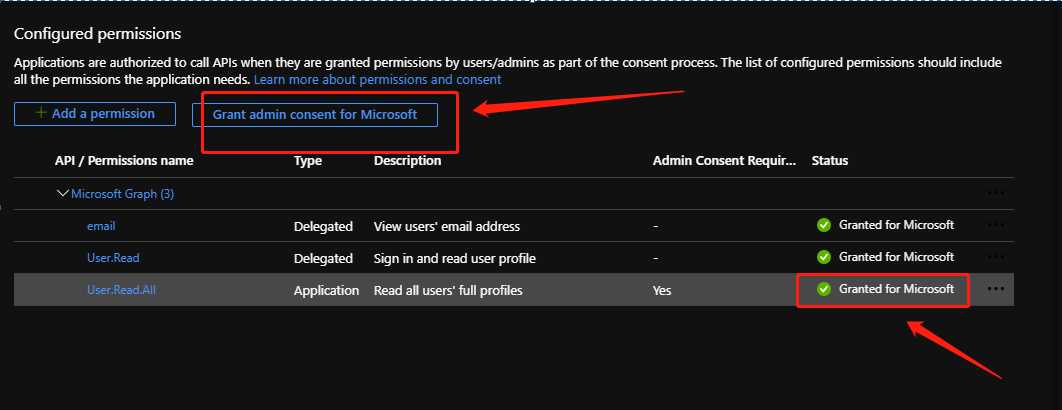Select 'View users' email address' description
The height and width of the screenshot is (410, 1062).
(447, 226)
